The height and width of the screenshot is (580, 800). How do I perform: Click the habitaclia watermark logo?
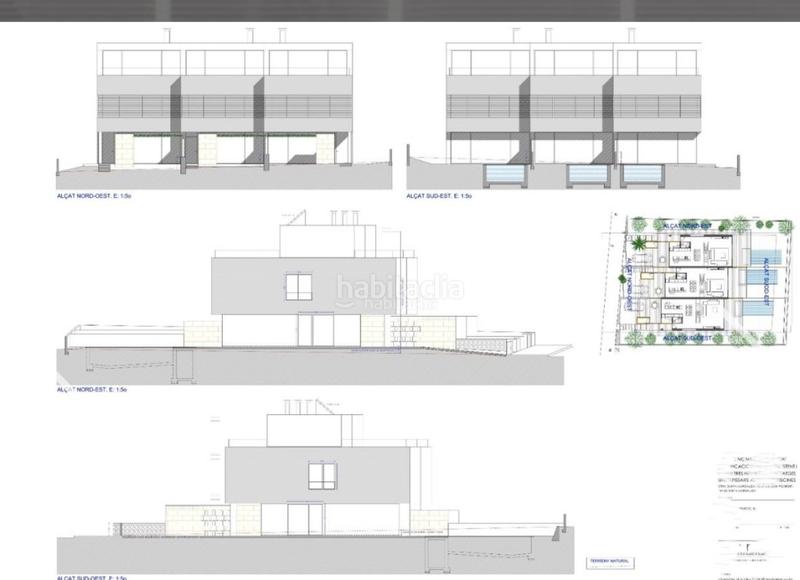(x=399, y=290)
